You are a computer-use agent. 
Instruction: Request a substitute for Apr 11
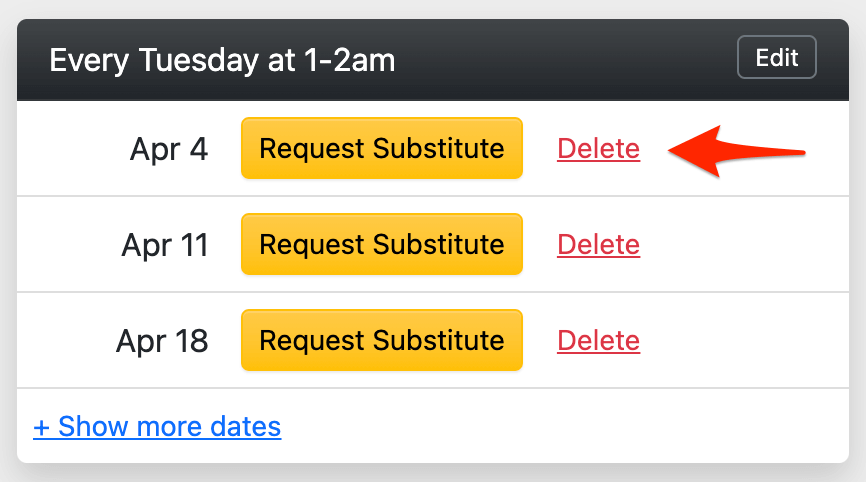point(381,245)
